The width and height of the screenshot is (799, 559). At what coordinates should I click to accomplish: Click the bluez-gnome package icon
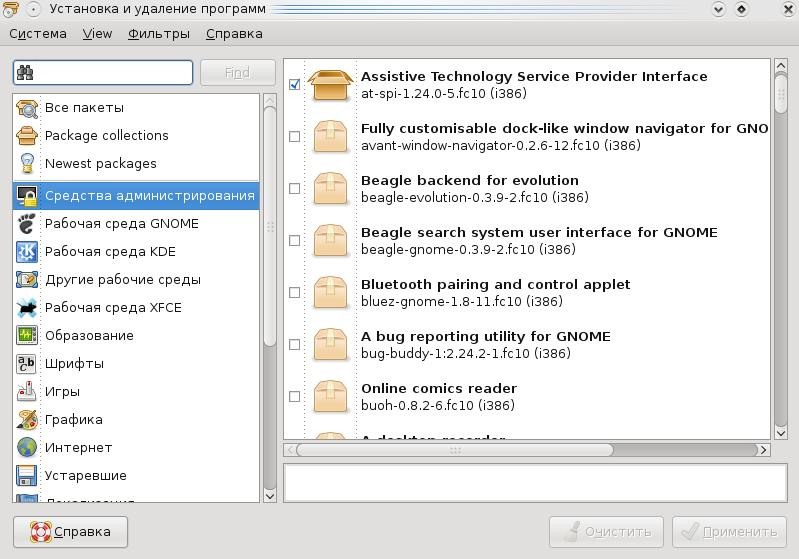[x=331, y=292]
